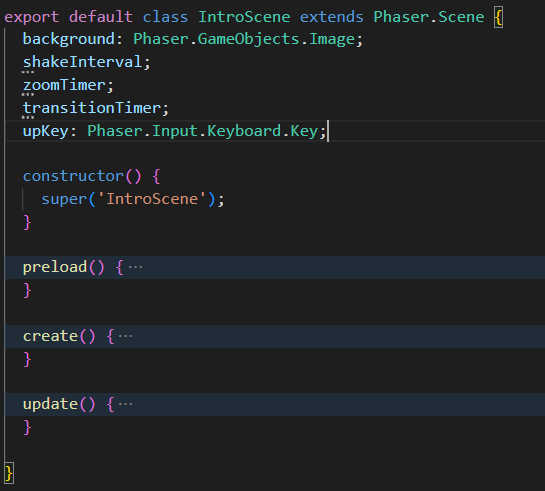Image resolution: width=545 pixels, height=491 pixels.
Task: Click the IntroScene class name
Action: 244,17
